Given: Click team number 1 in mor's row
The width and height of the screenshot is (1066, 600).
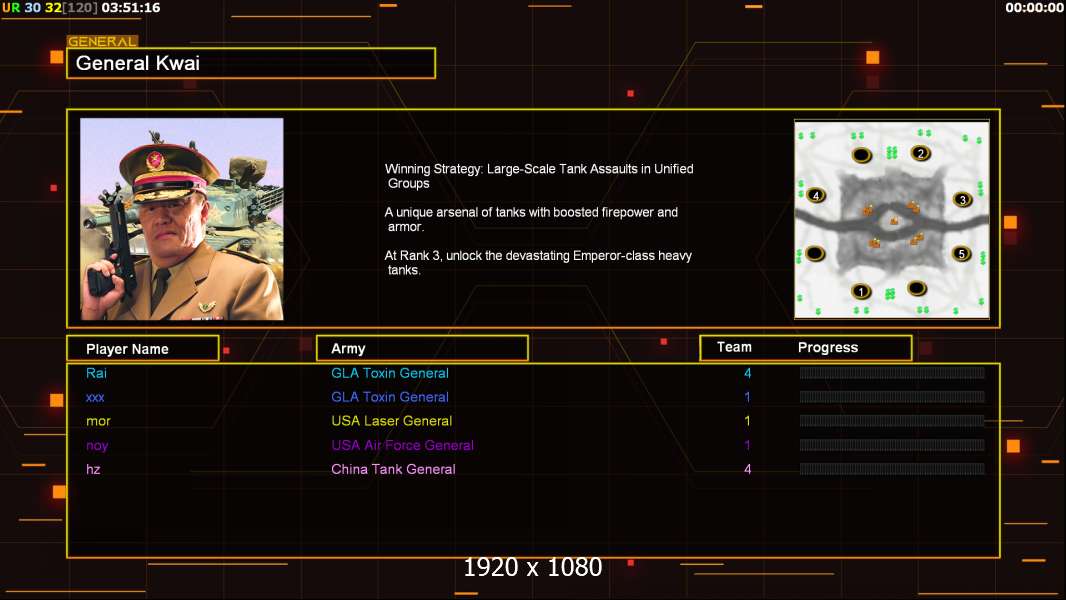Looking at the screenshot, I should [x=747, y=421].
